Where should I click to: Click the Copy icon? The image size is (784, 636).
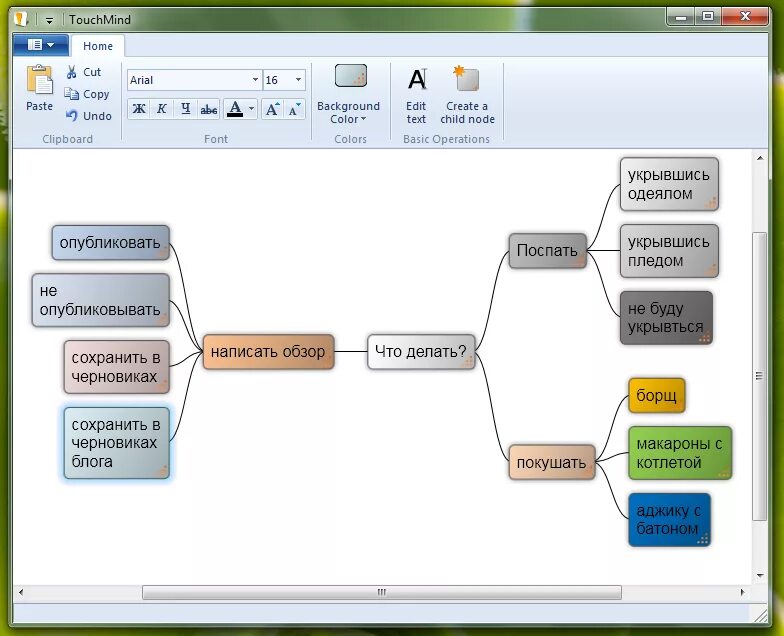72,94
